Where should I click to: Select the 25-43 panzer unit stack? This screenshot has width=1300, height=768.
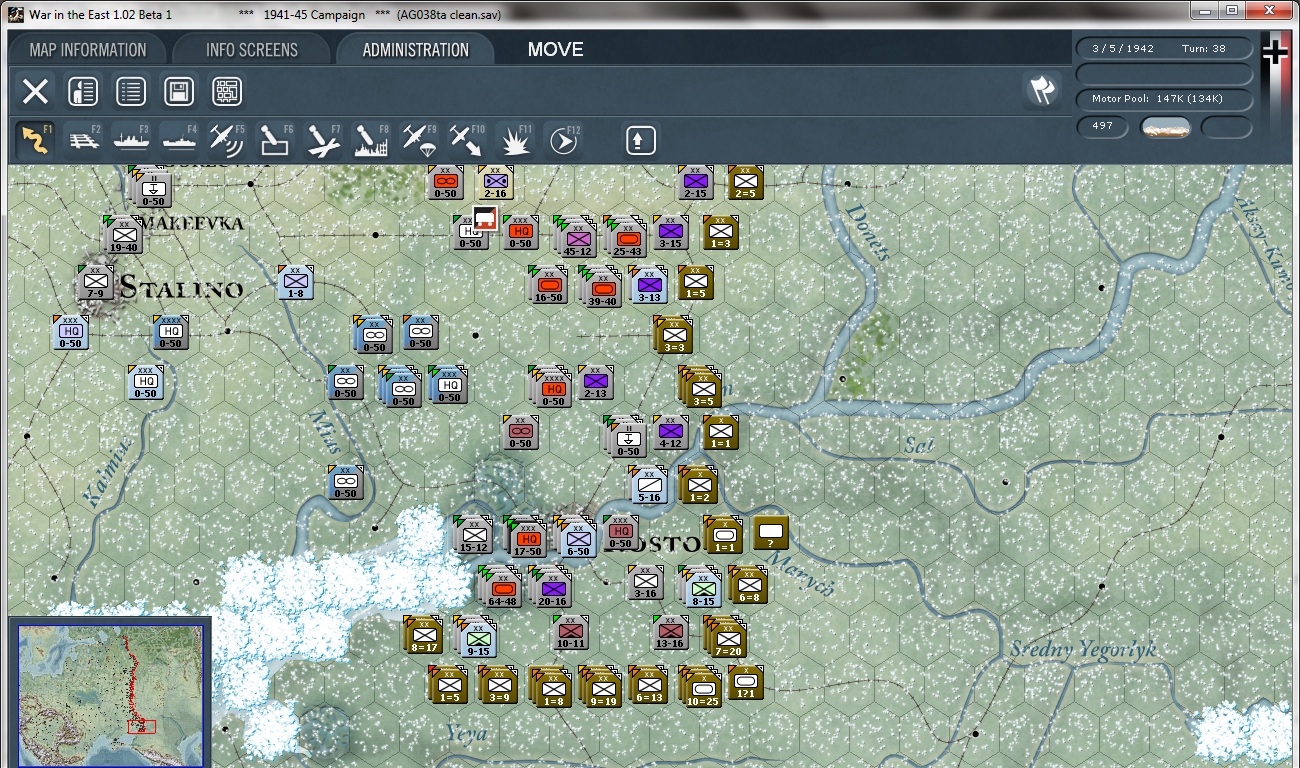(626, 236)
